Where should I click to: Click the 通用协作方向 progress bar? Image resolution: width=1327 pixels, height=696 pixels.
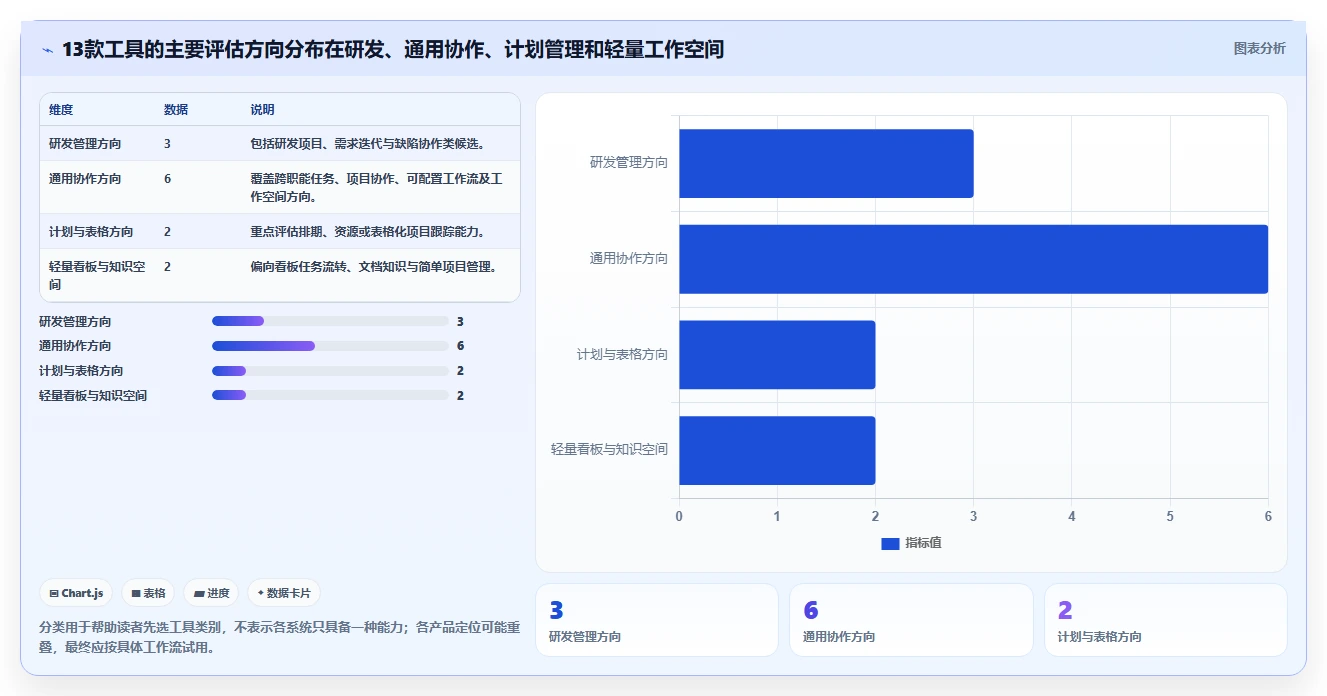[330, 346]
